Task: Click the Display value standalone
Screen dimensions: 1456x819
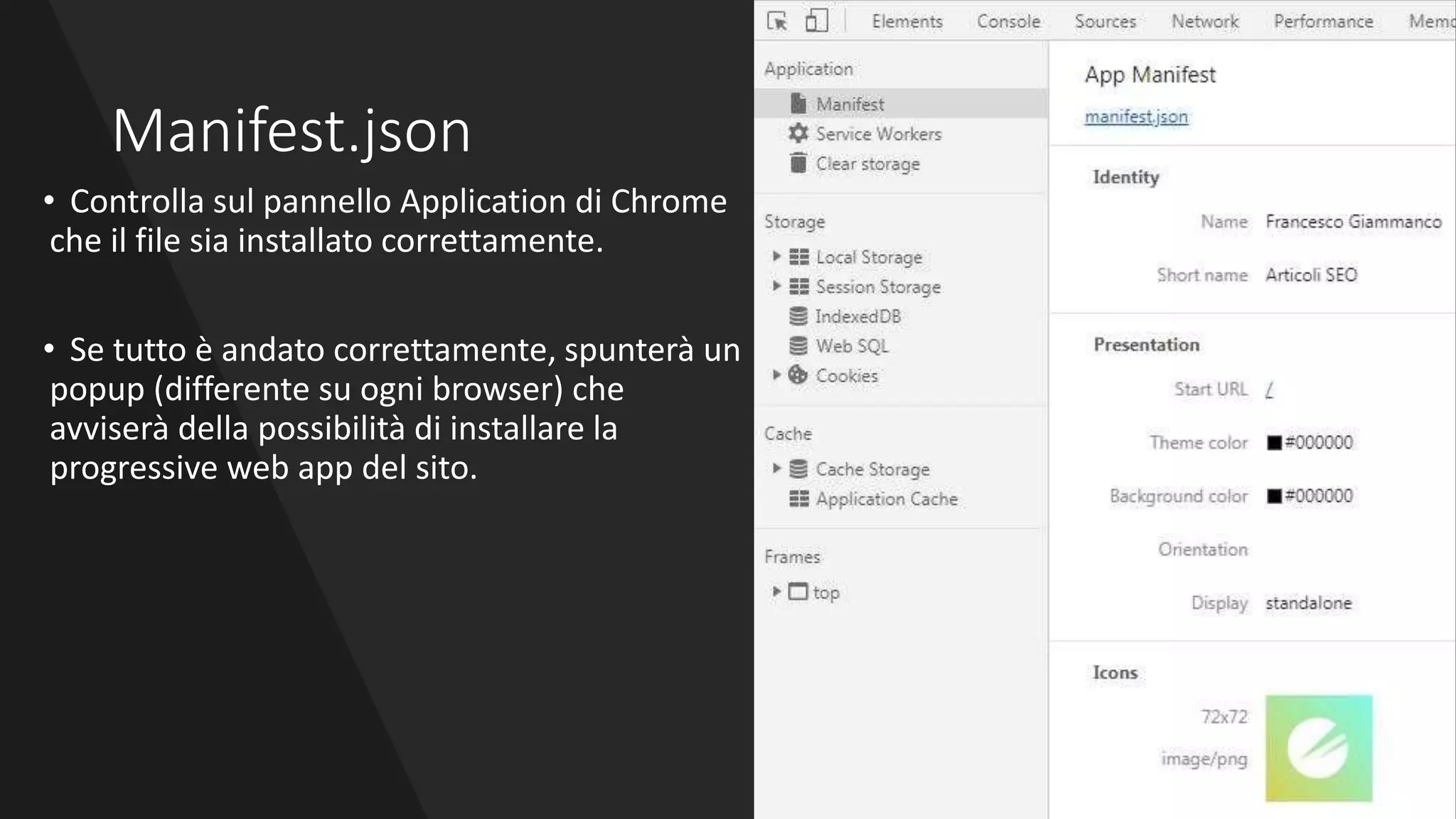Action: pos(1308,603)
